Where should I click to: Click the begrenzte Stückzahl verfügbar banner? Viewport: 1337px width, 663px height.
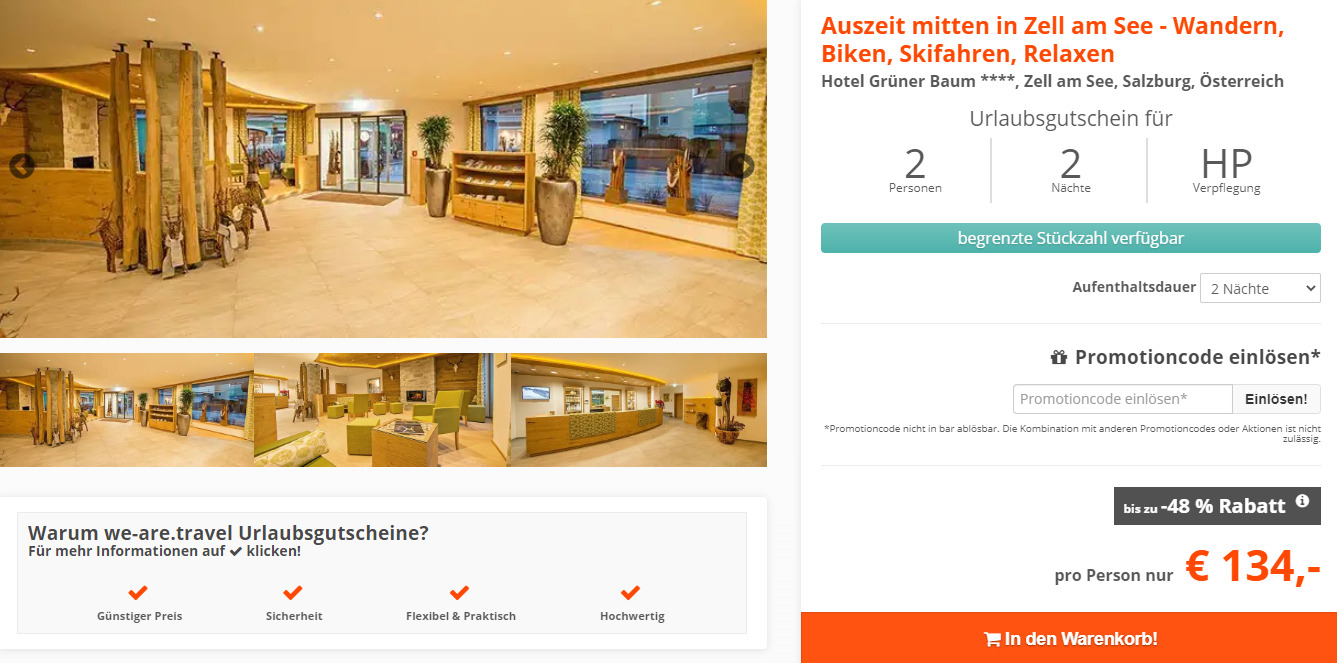(x=1070, y=238)
